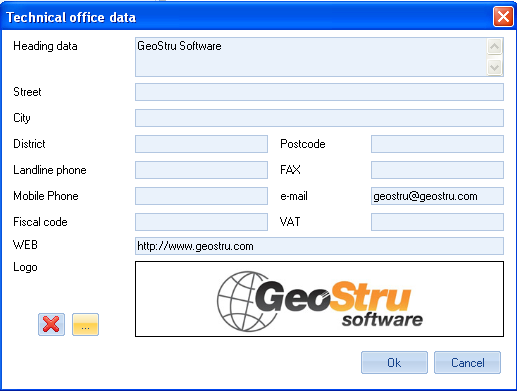Remove logo with the red X button
The image size is (517, 391).
[51, 324]
